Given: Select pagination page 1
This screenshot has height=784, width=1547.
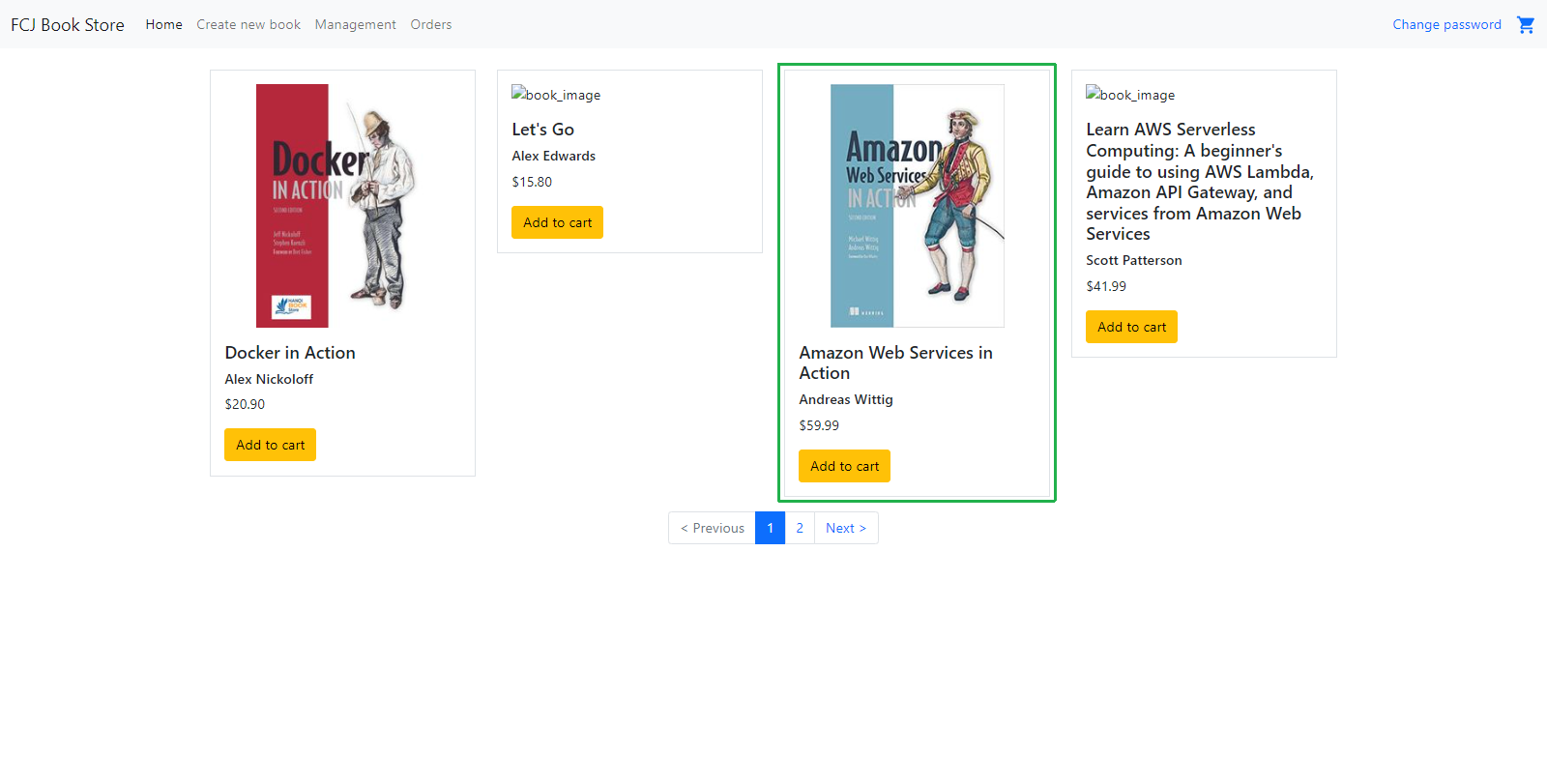Looking at the screenshot, I should pos(770,528).
